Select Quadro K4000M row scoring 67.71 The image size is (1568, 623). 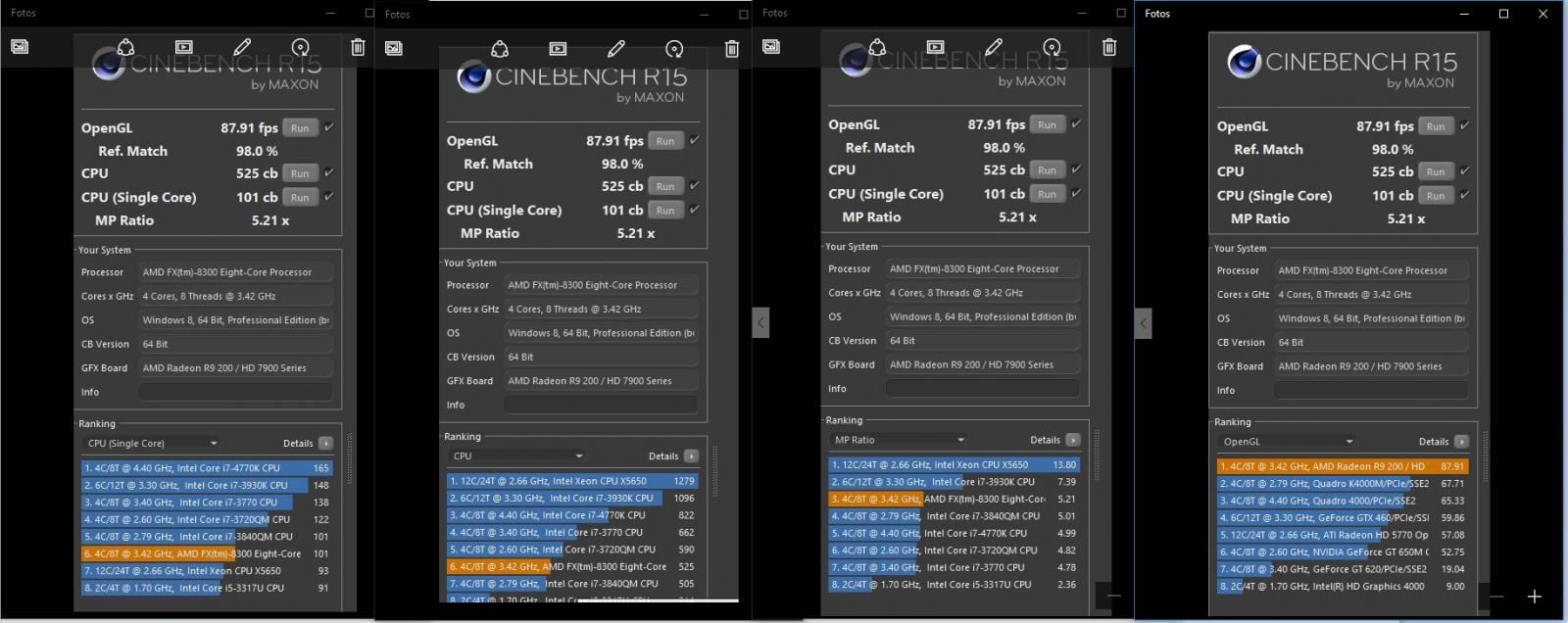pyautogui.click(x=1344, y=483)
